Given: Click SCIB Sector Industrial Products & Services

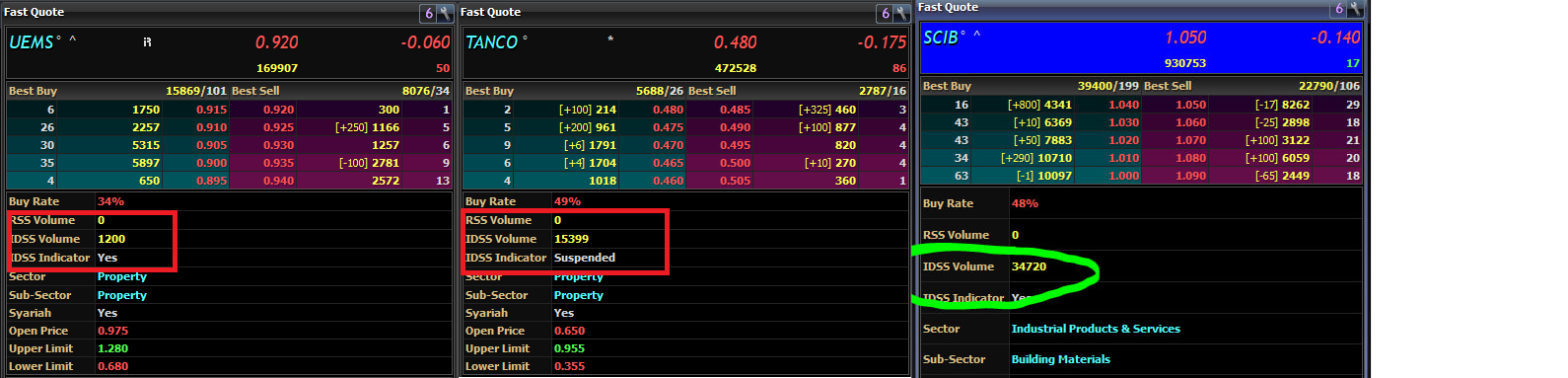Looking at the screenshot, I should pyautogui.click(x=1096, y=329).
